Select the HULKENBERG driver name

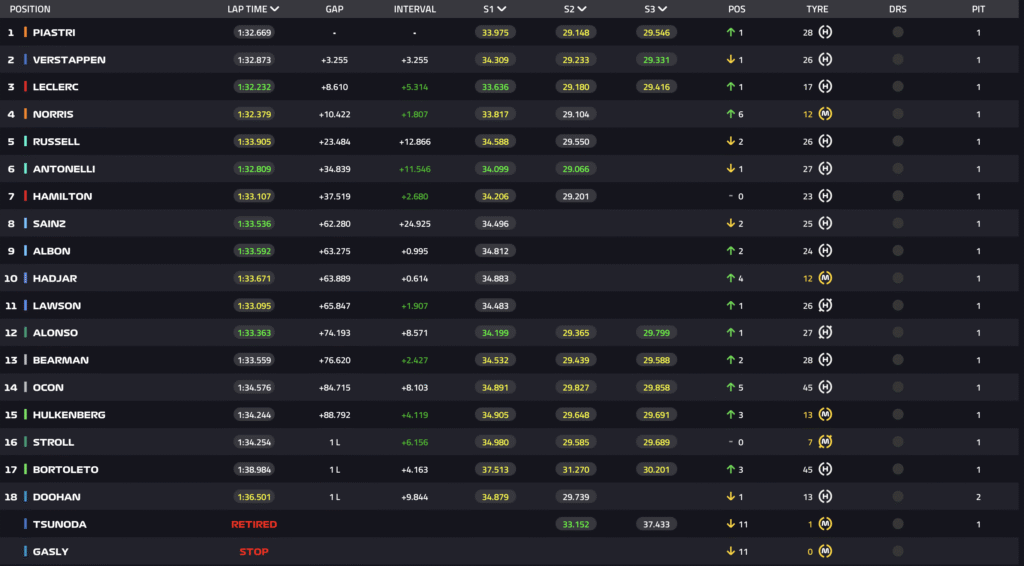point(69,415)
